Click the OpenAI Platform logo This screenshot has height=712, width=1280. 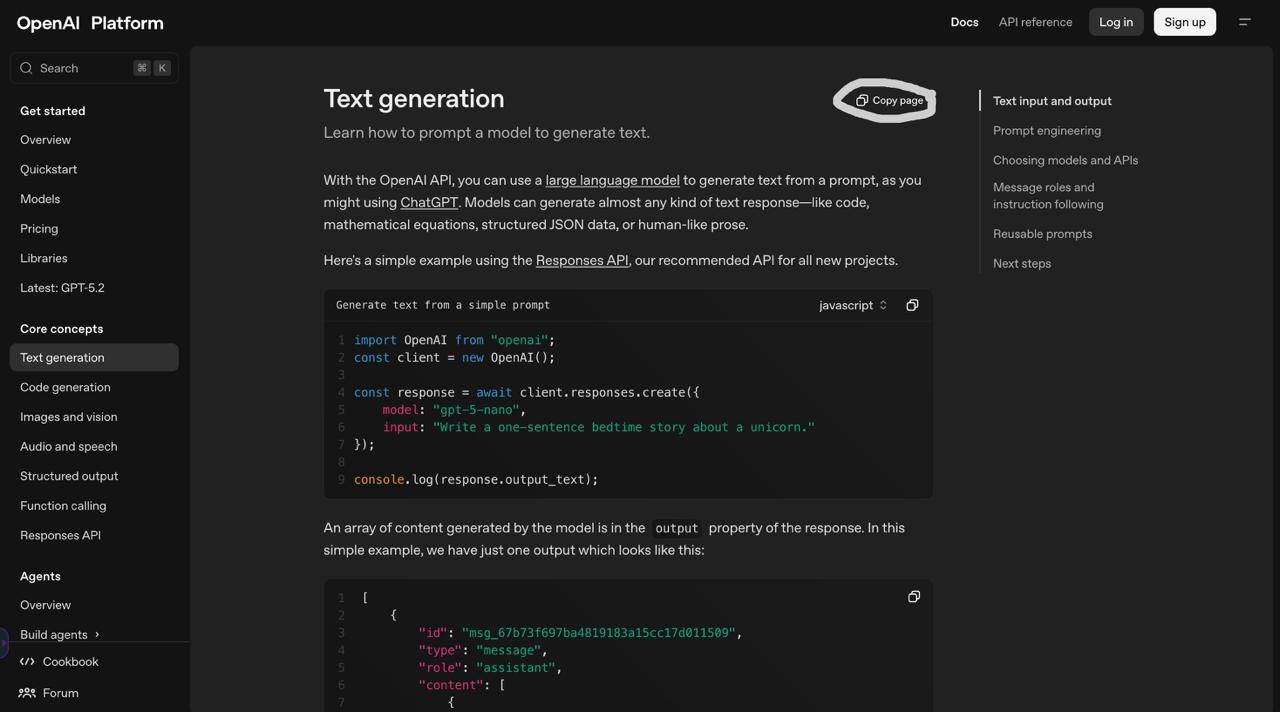(x=90, y=22)
